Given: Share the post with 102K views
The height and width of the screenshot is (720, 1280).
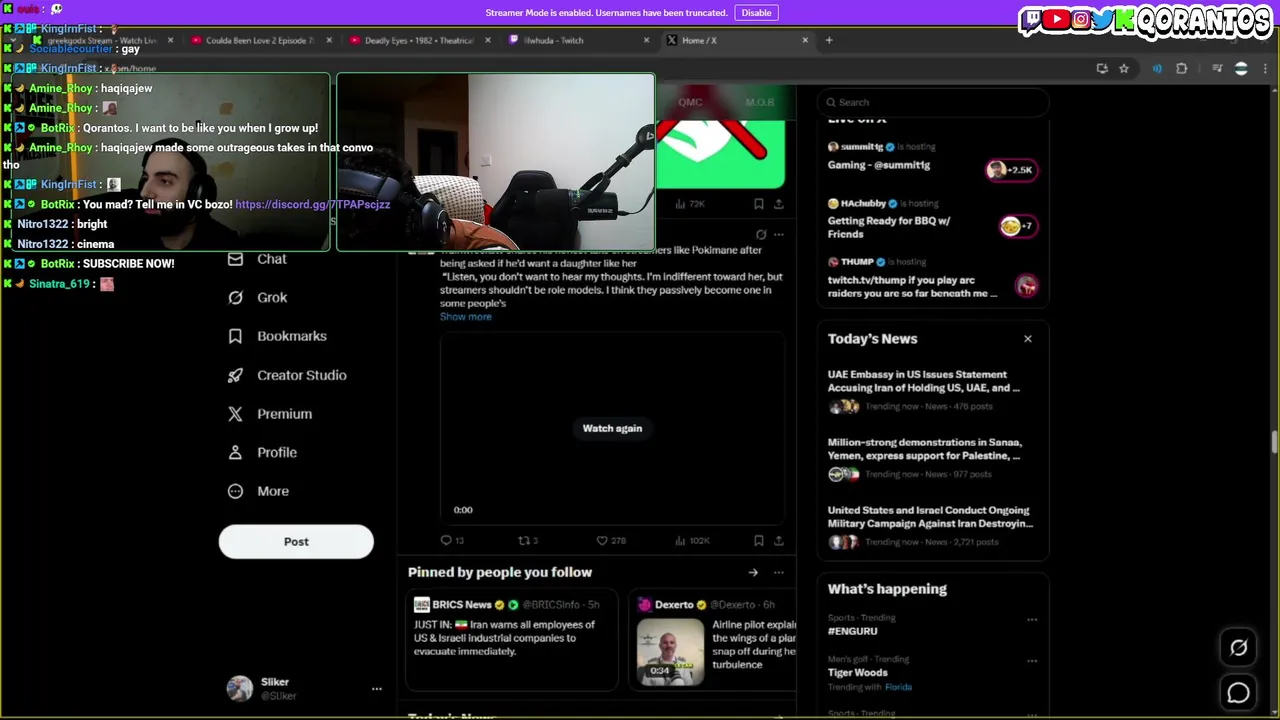Looking at the screenshot, I should (x=778, y=540).
